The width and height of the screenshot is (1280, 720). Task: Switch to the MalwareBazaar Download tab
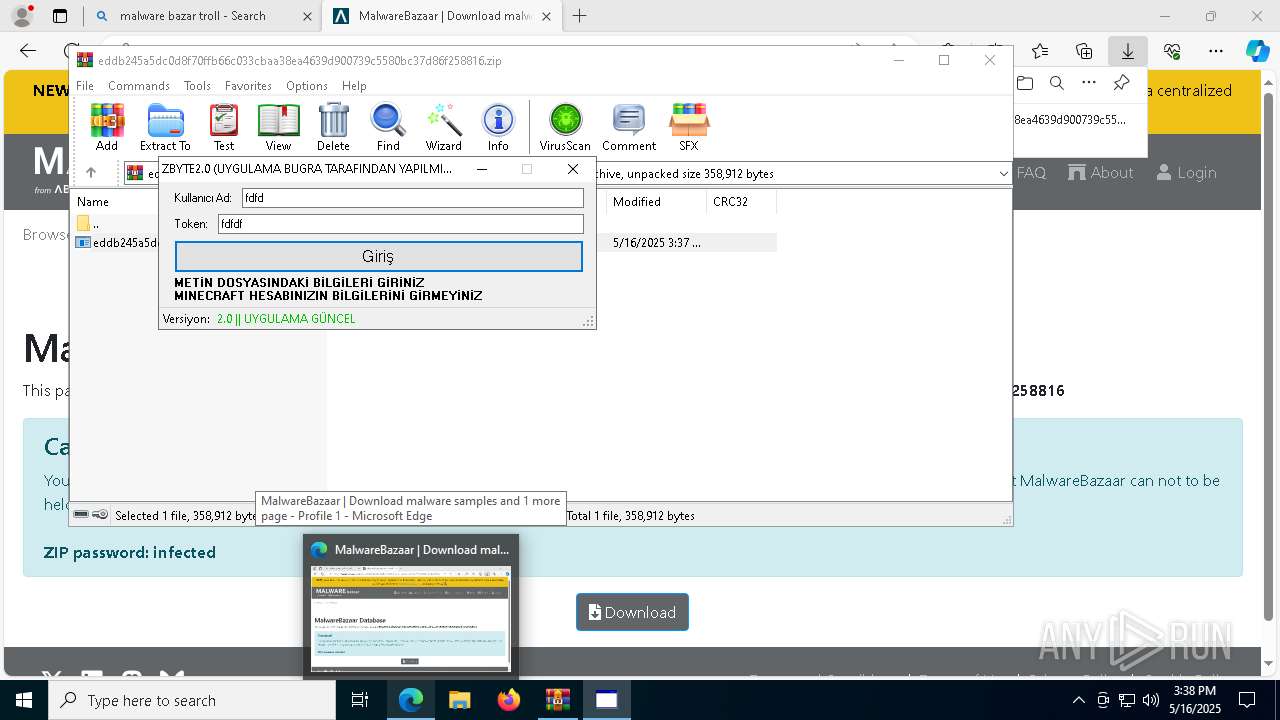(442, 16)
